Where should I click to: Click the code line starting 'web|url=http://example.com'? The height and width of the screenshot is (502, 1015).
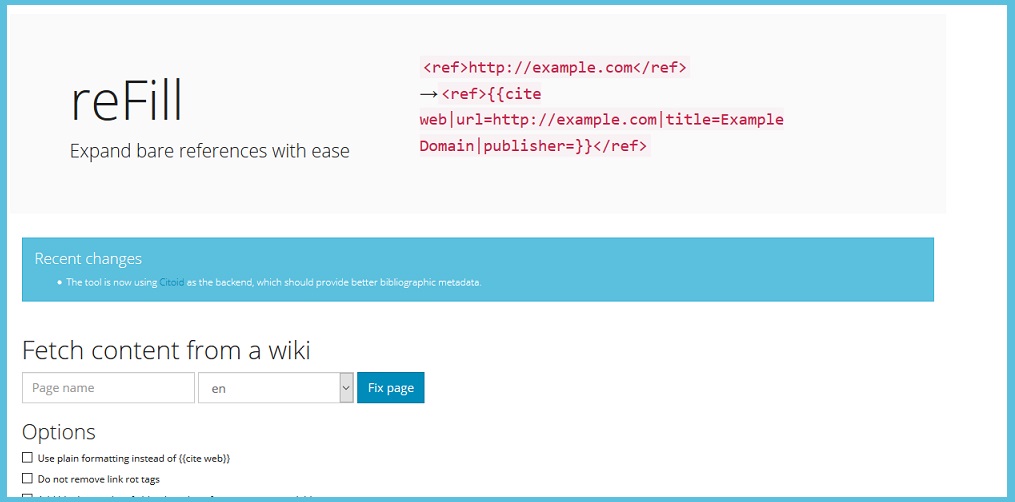pyautogui.click(x=601, y=120)
